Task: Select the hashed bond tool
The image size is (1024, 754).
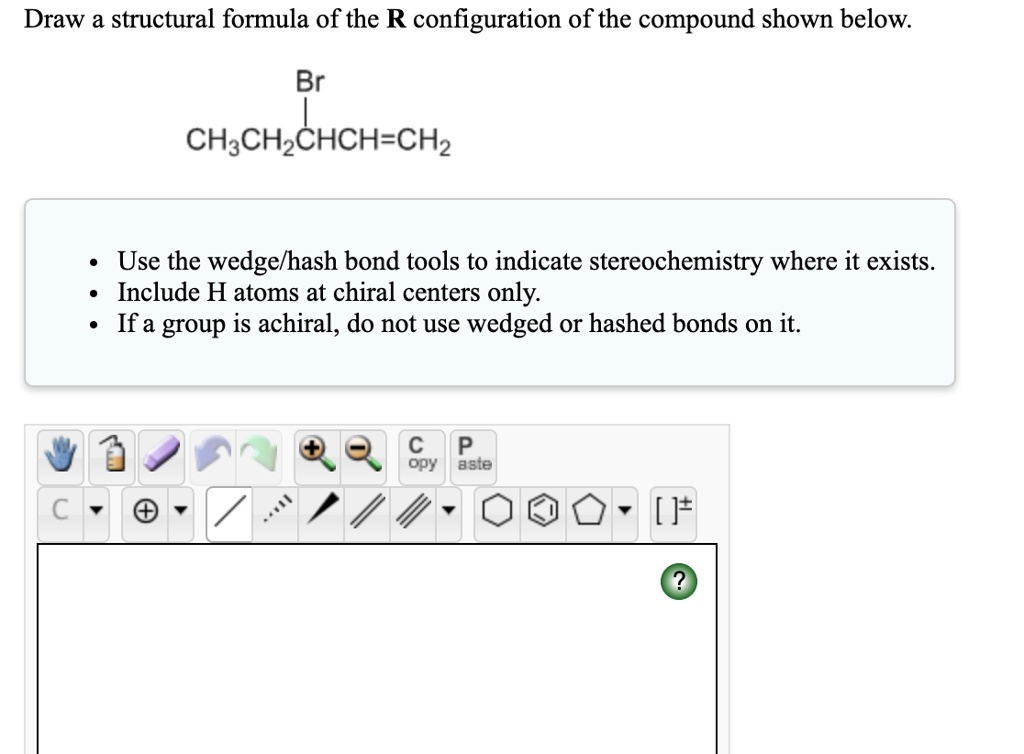Action: 276,510
